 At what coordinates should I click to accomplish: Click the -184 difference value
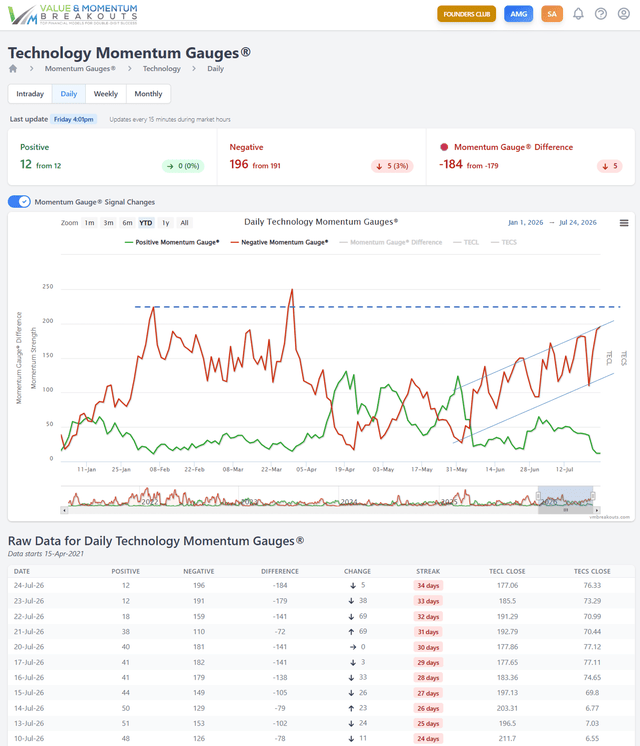click(x=451, y=164)
